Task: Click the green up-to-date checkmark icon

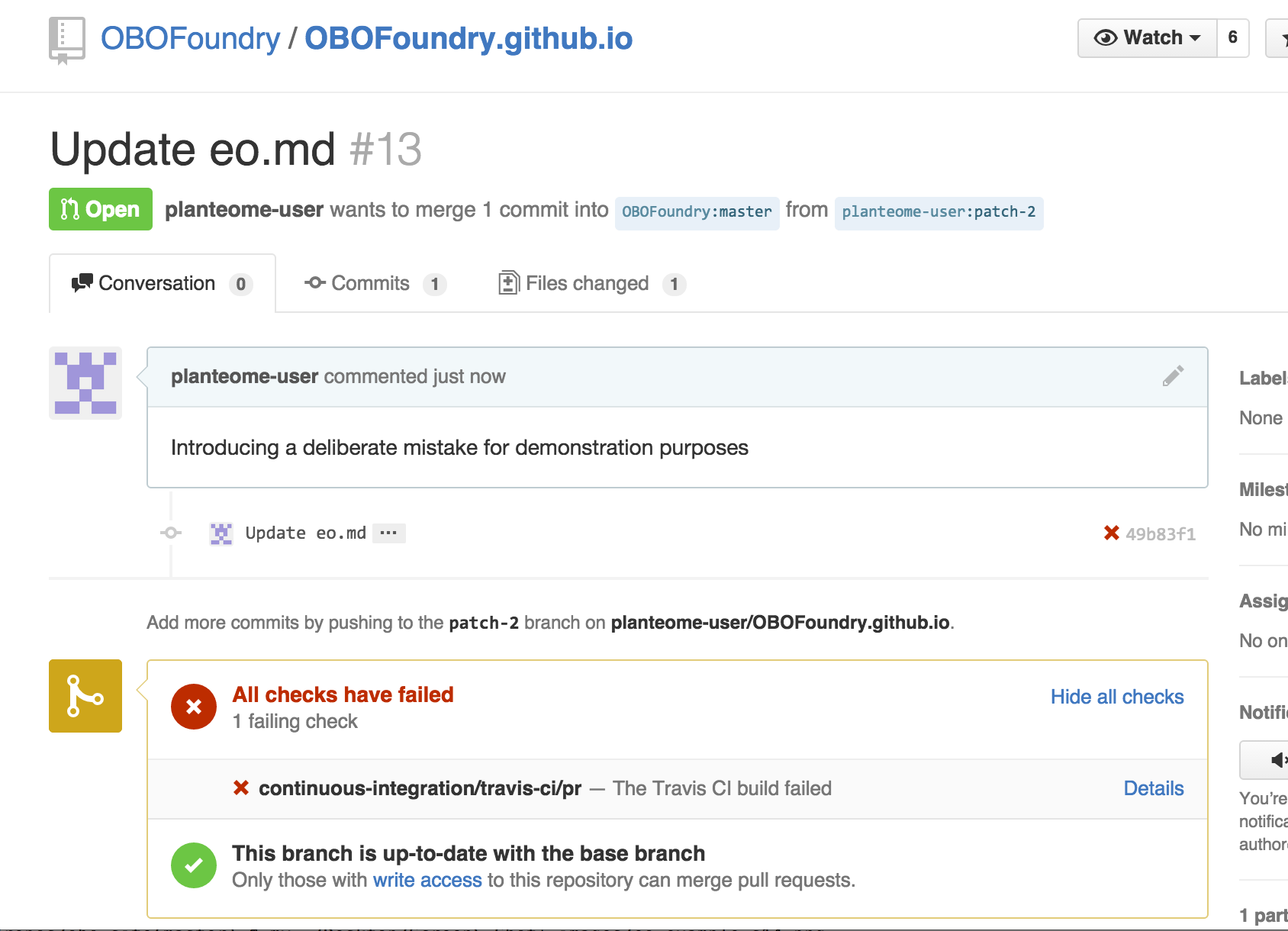Action: pyautogui.click(x=194, y=865)
